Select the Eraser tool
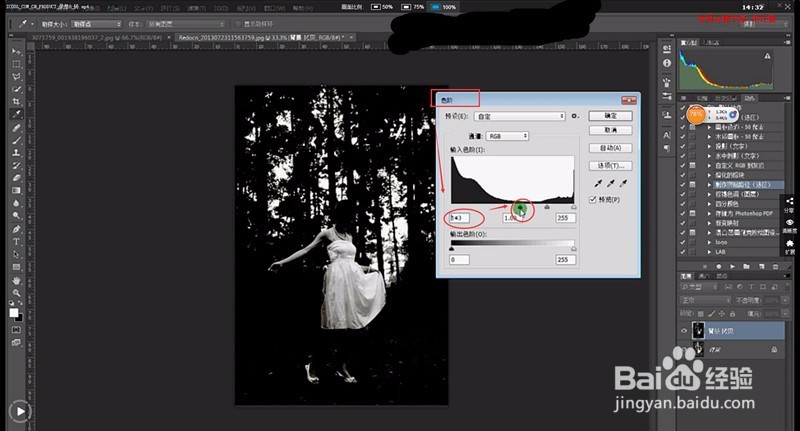 click(16, 178)
